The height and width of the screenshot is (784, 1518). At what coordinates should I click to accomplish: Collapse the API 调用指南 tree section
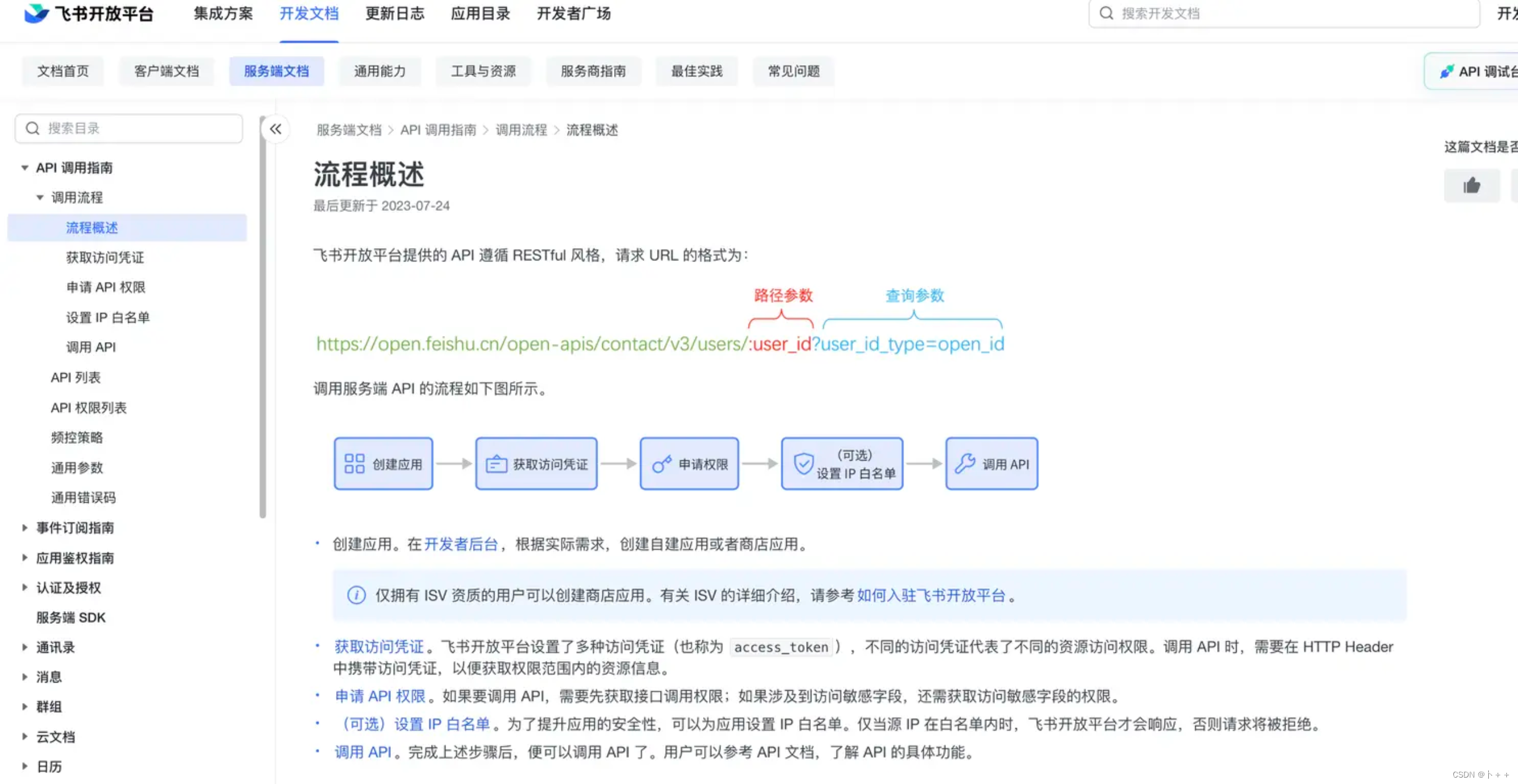tap(24, 168)
